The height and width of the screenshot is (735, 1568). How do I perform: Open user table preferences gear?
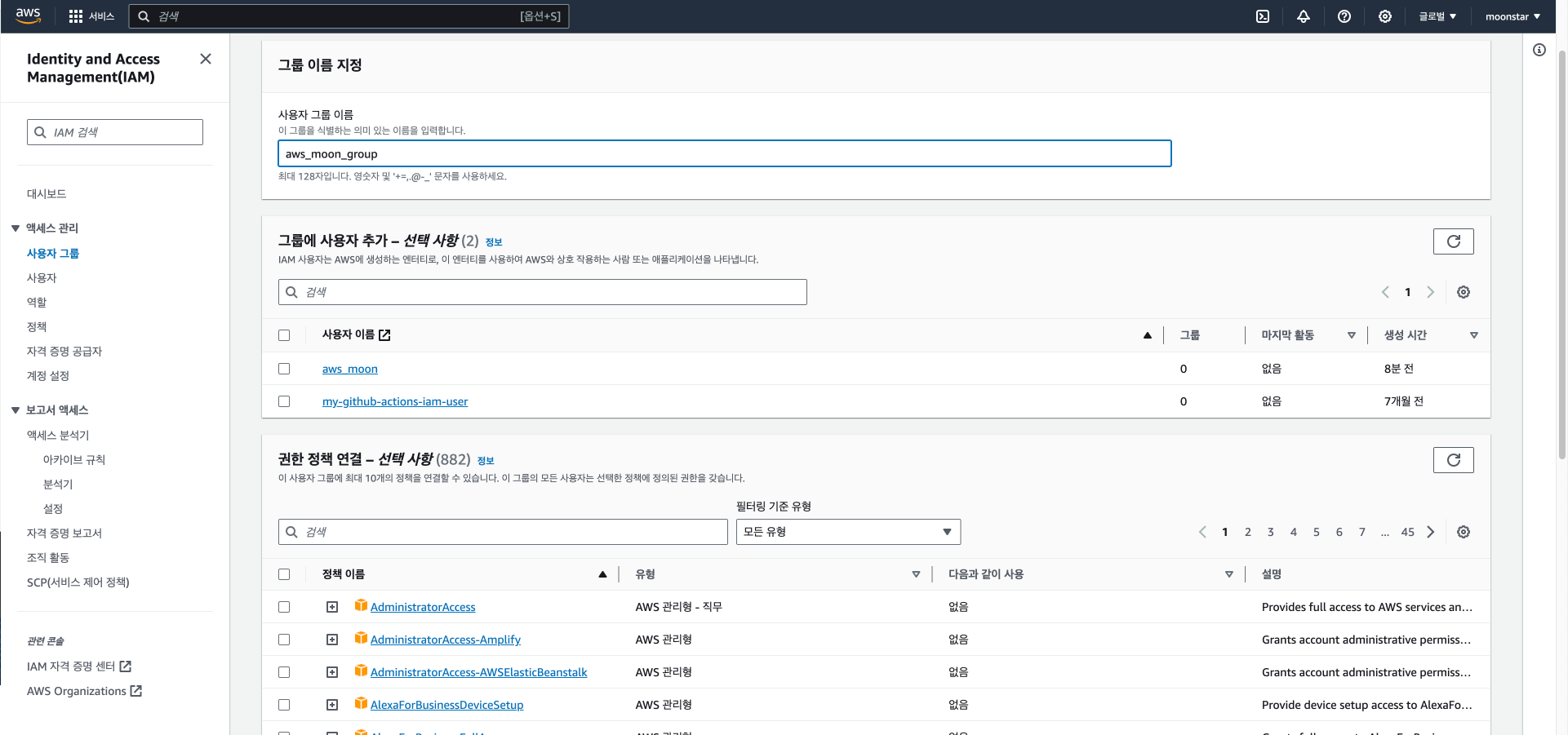[x=1464, y=292]
